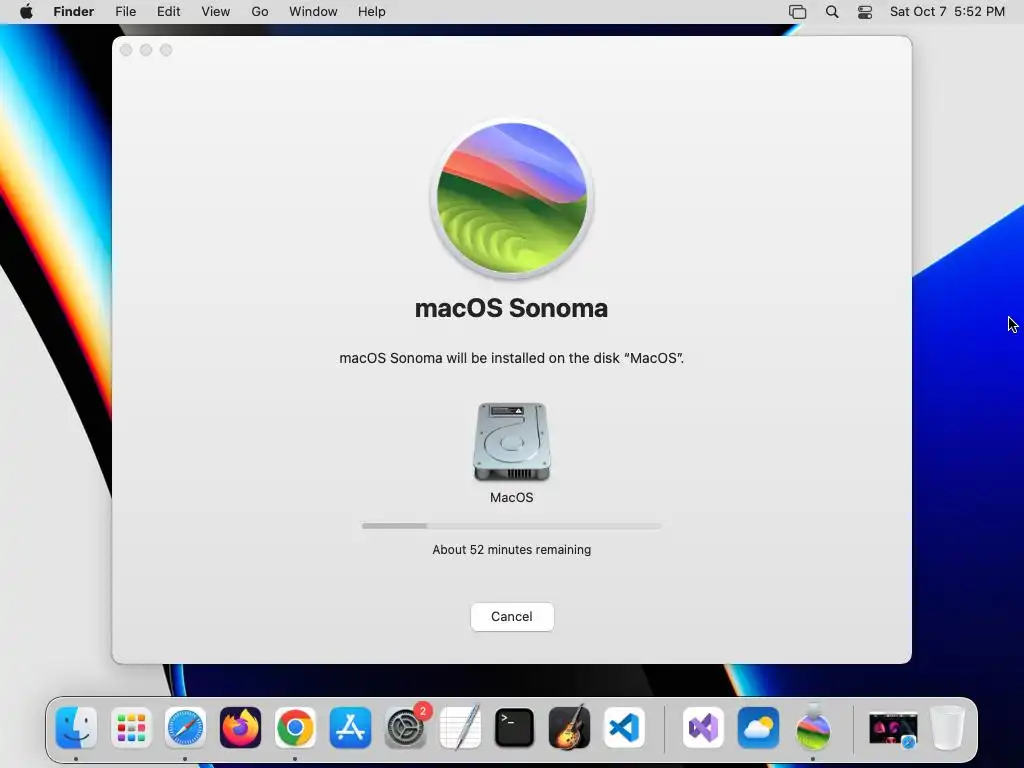Open the Apple menu
Viewport: 1024px width, 768px height.
26,12
